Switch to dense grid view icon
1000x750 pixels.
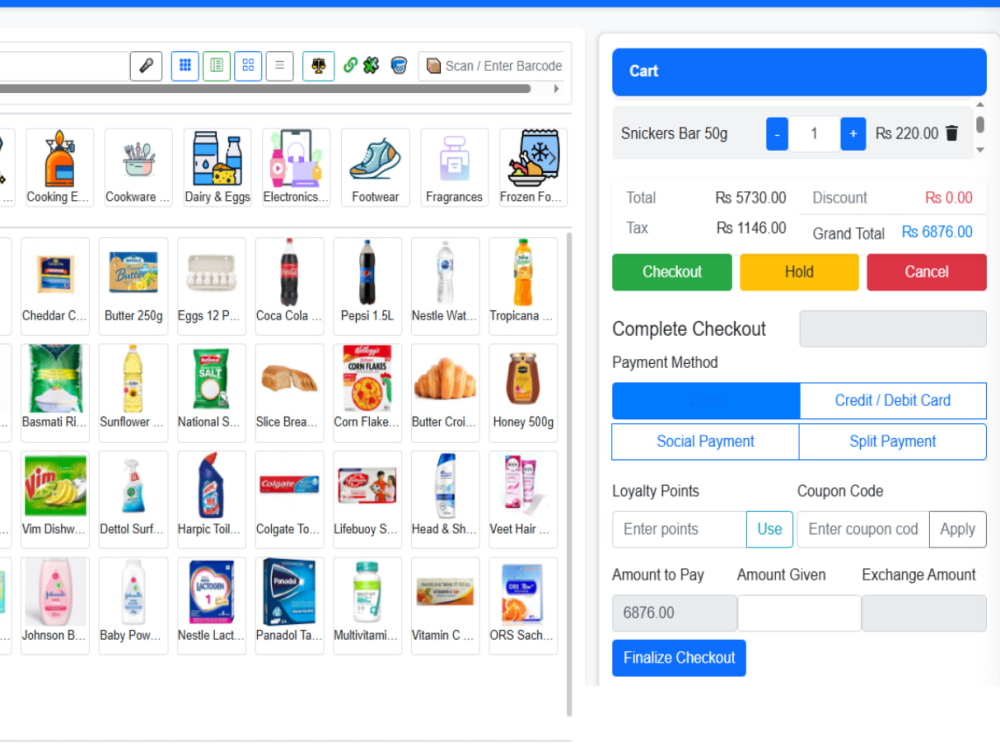pos(185,66)
